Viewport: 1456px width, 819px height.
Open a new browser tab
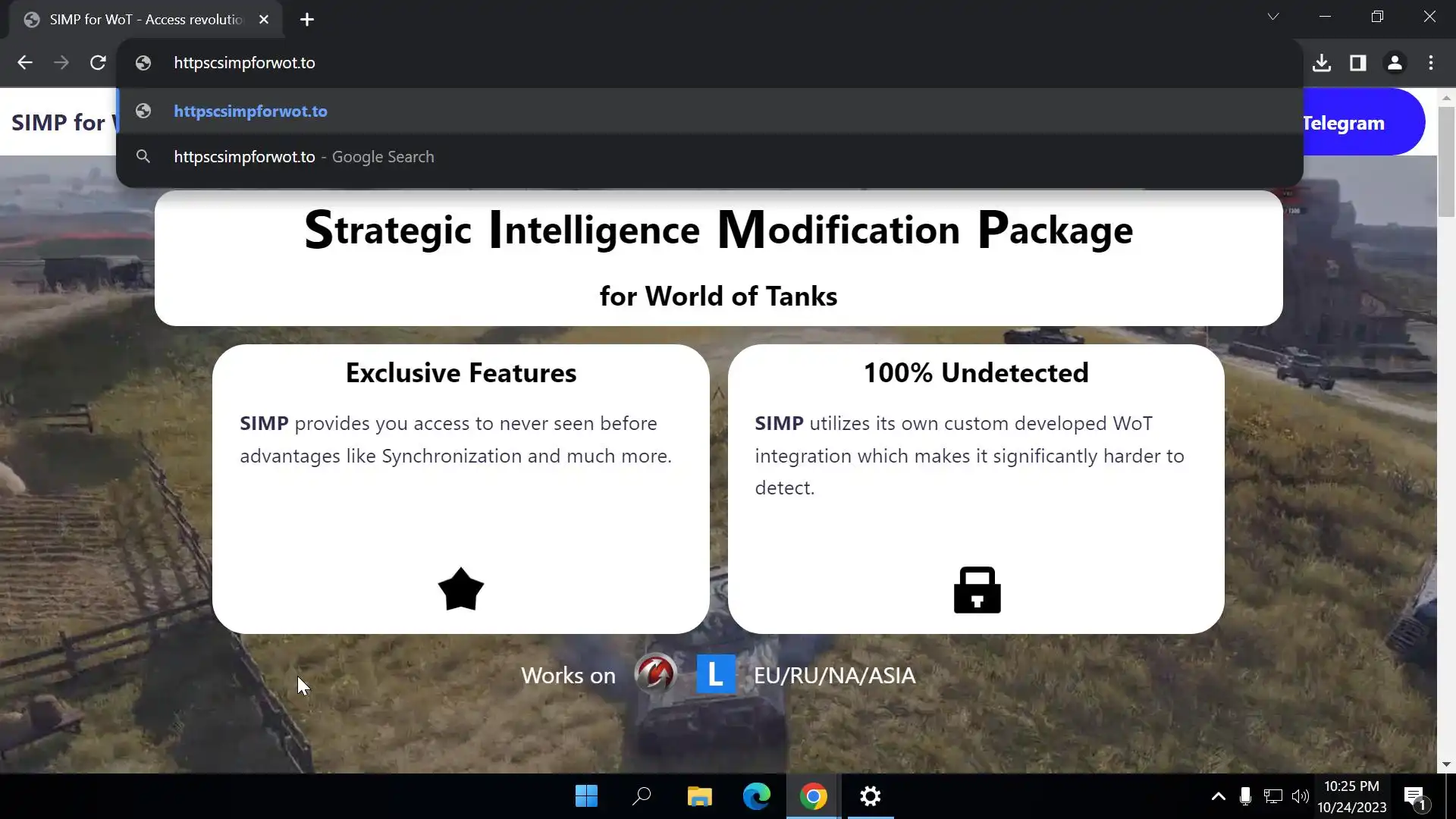pos(307,20)
